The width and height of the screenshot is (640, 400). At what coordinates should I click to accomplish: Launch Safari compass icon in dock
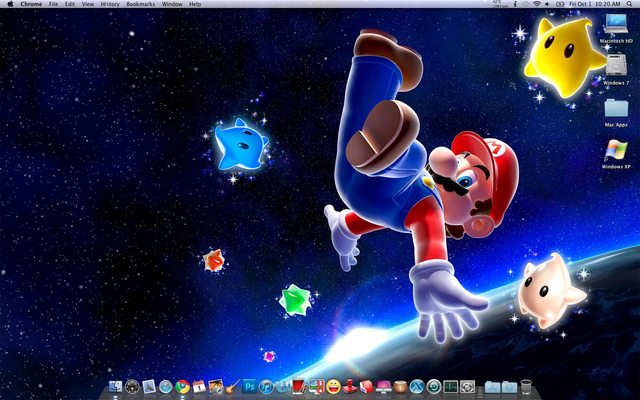click(166, 386)
